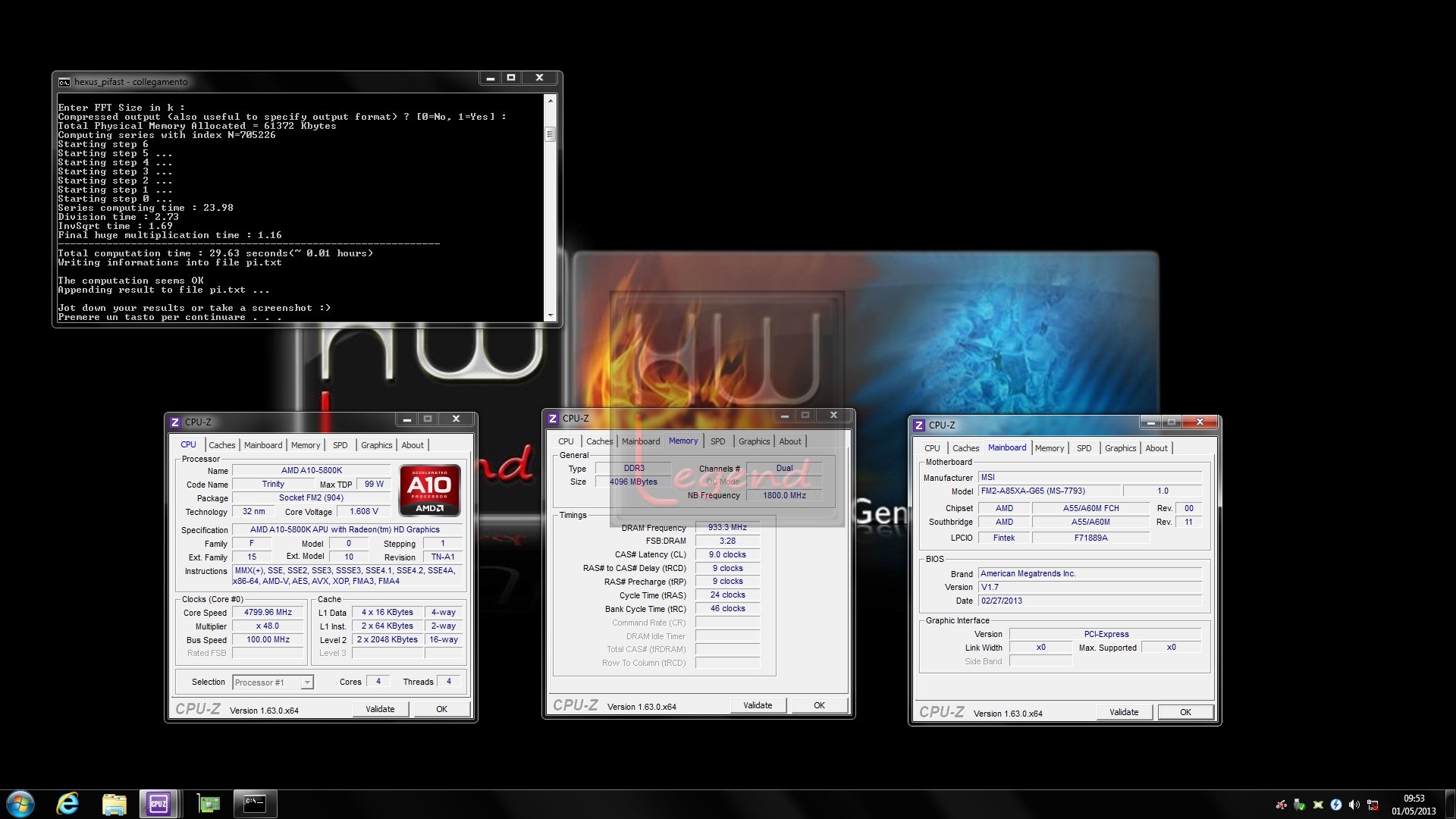Launch Internet Explorer from taskbar
1456x819 pixels.
click(x=68, y=804)
